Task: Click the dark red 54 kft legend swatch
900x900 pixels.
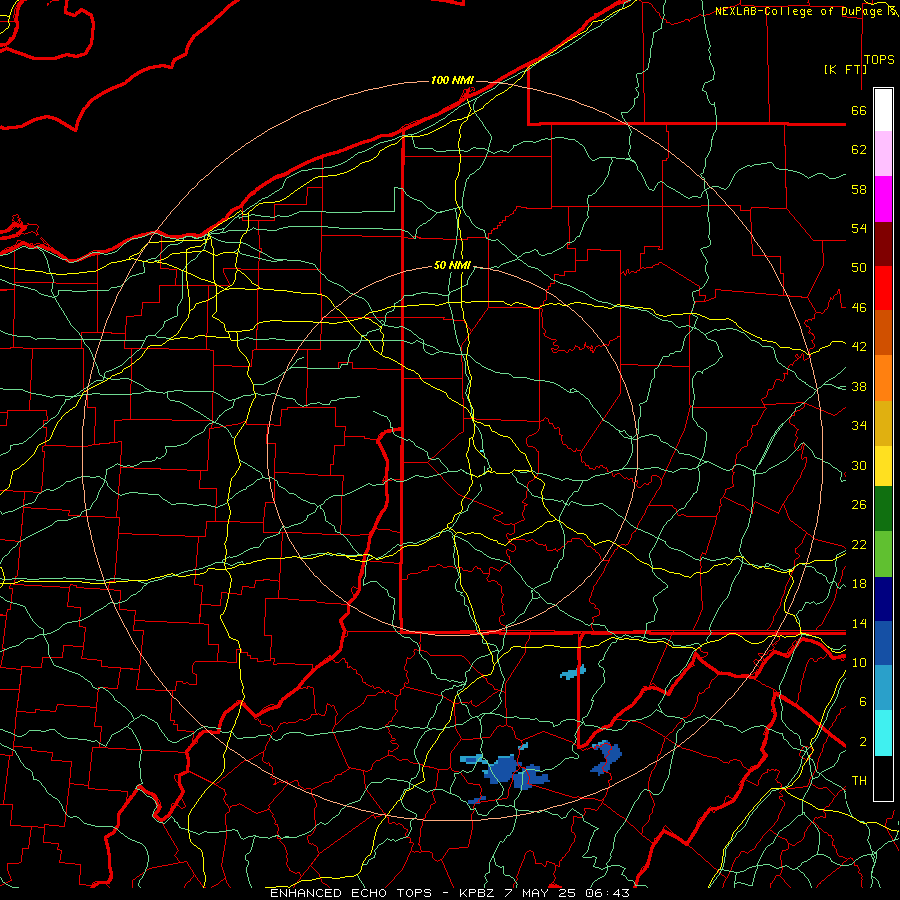Action: [x=883, y=243]
